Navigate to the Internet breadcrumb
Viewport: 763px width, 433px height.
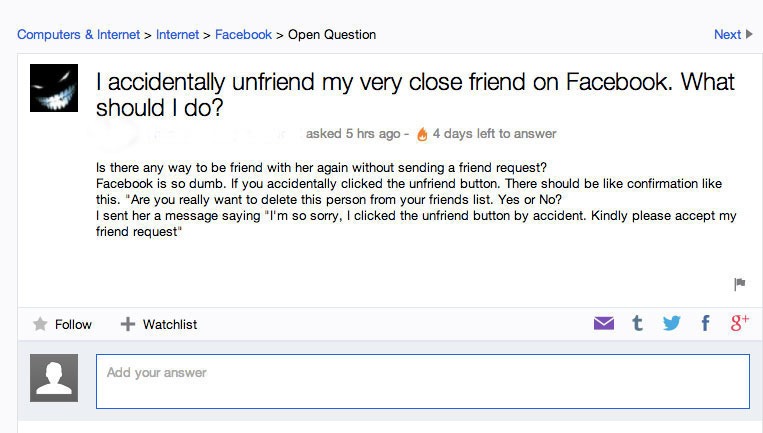(177, 34)
